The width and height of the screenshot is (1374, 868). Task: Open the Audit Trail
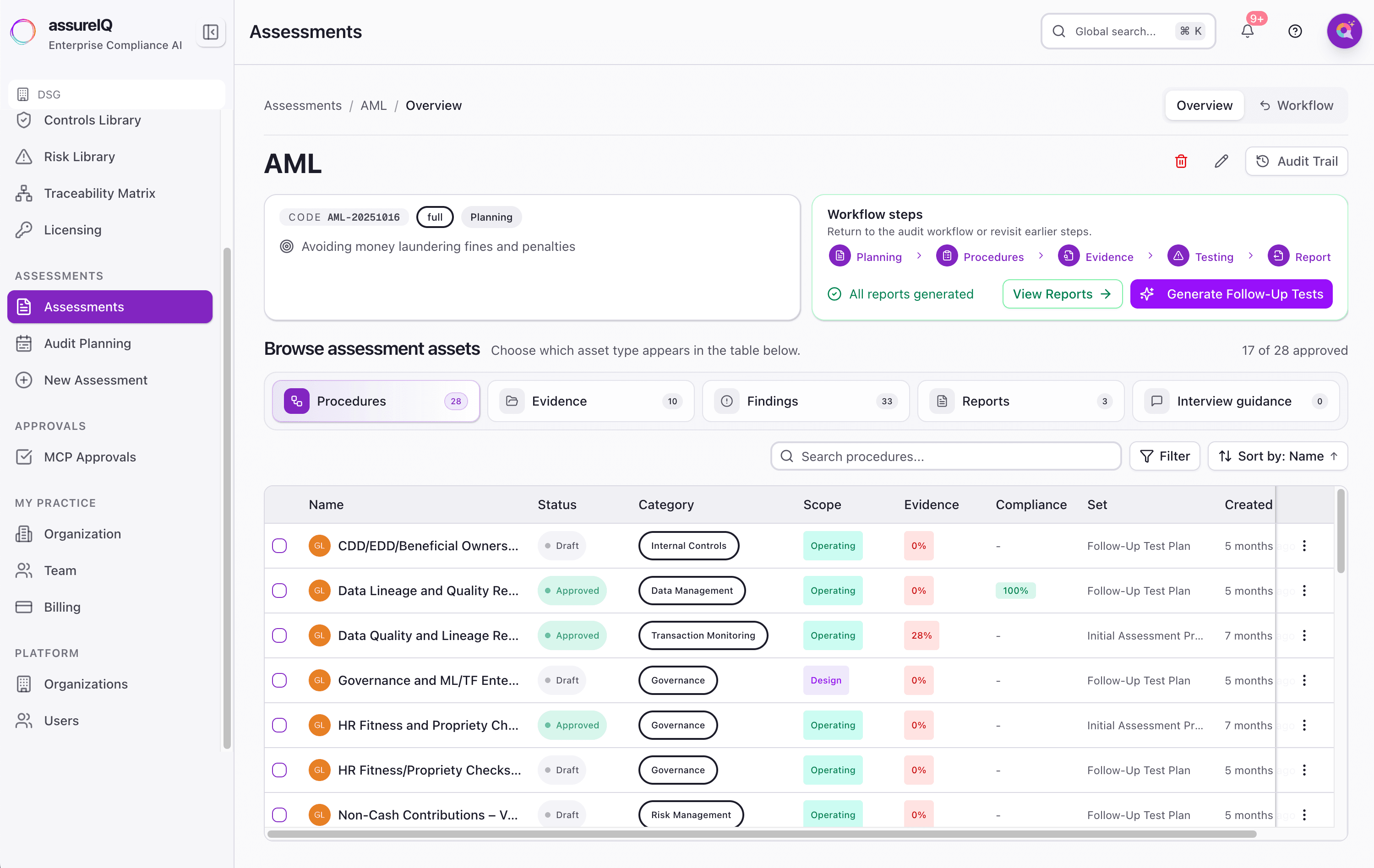[1297, 162]
